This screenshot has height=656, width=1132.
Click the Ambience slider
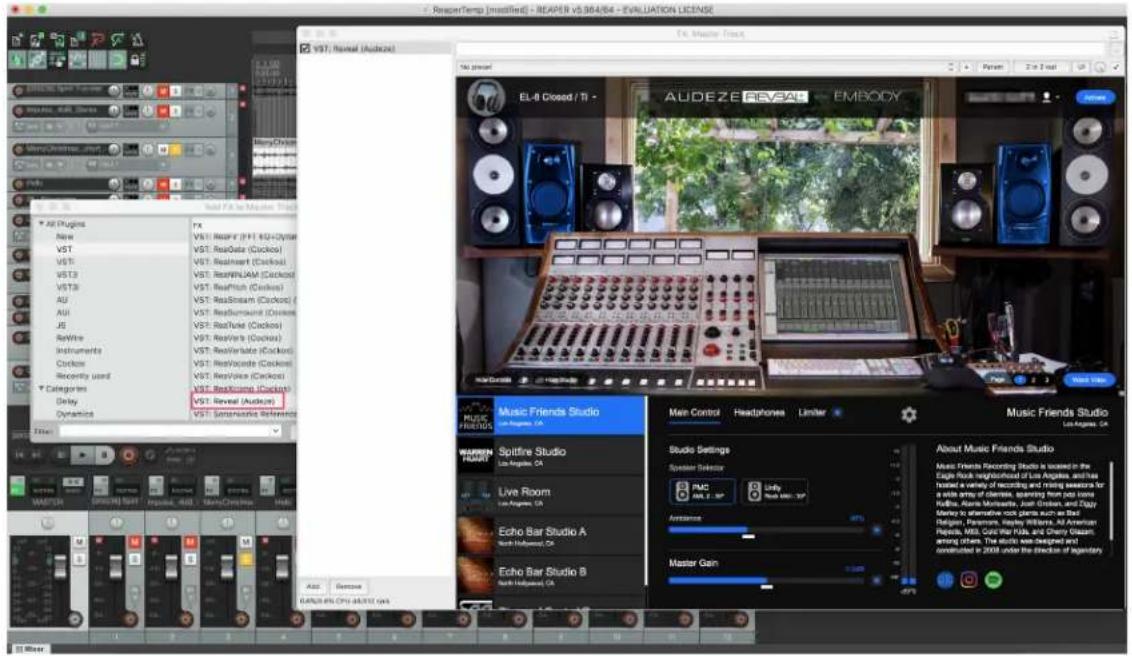767,530
